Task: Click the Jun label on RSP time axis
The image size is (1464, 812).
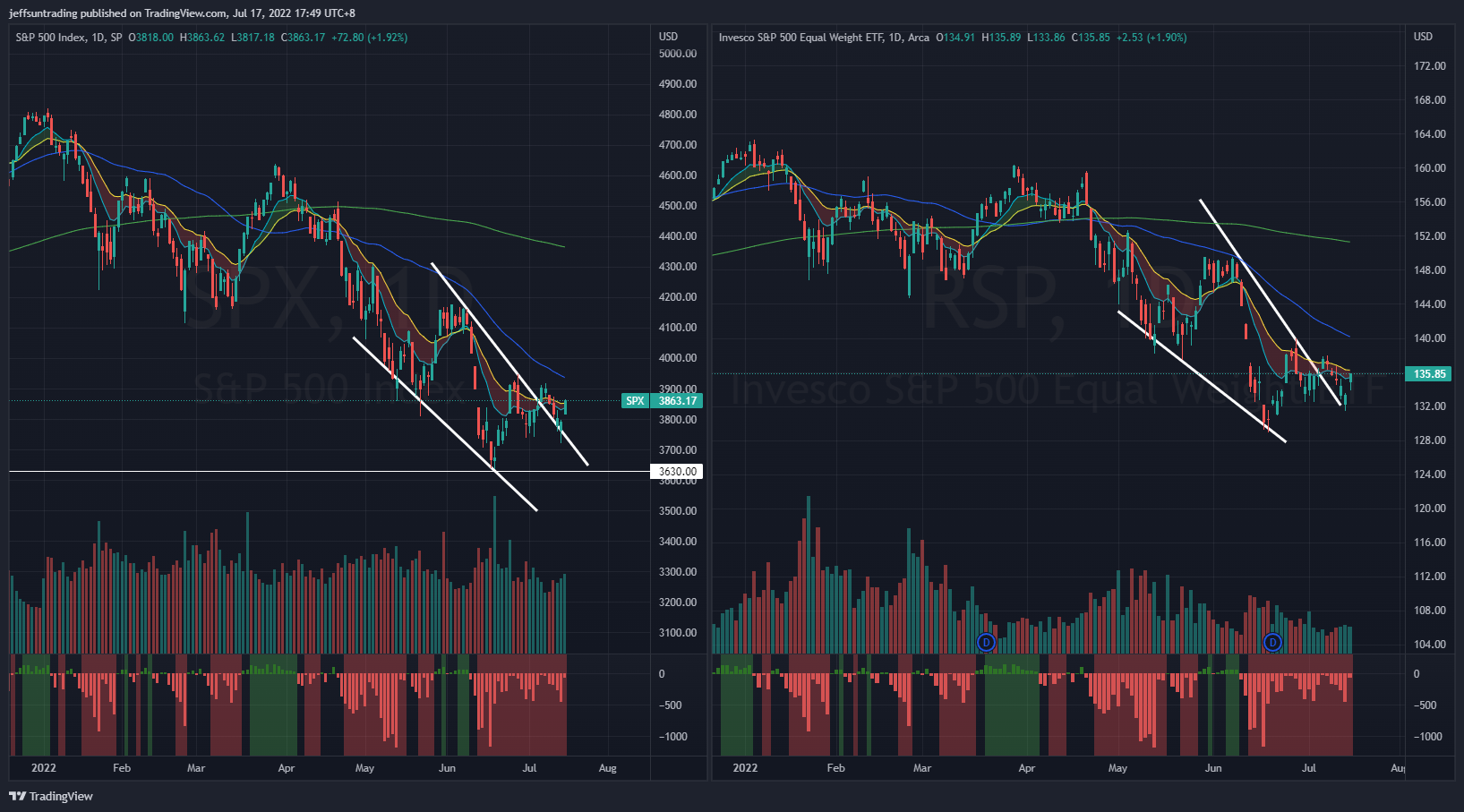Action: (x=1213, y=768)
